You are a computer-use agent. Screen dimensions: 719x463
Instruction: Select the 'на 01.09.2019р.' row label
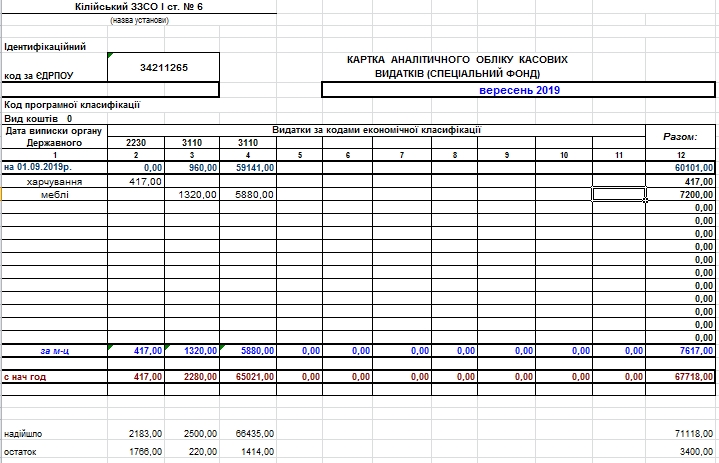(x=38, y=167)
